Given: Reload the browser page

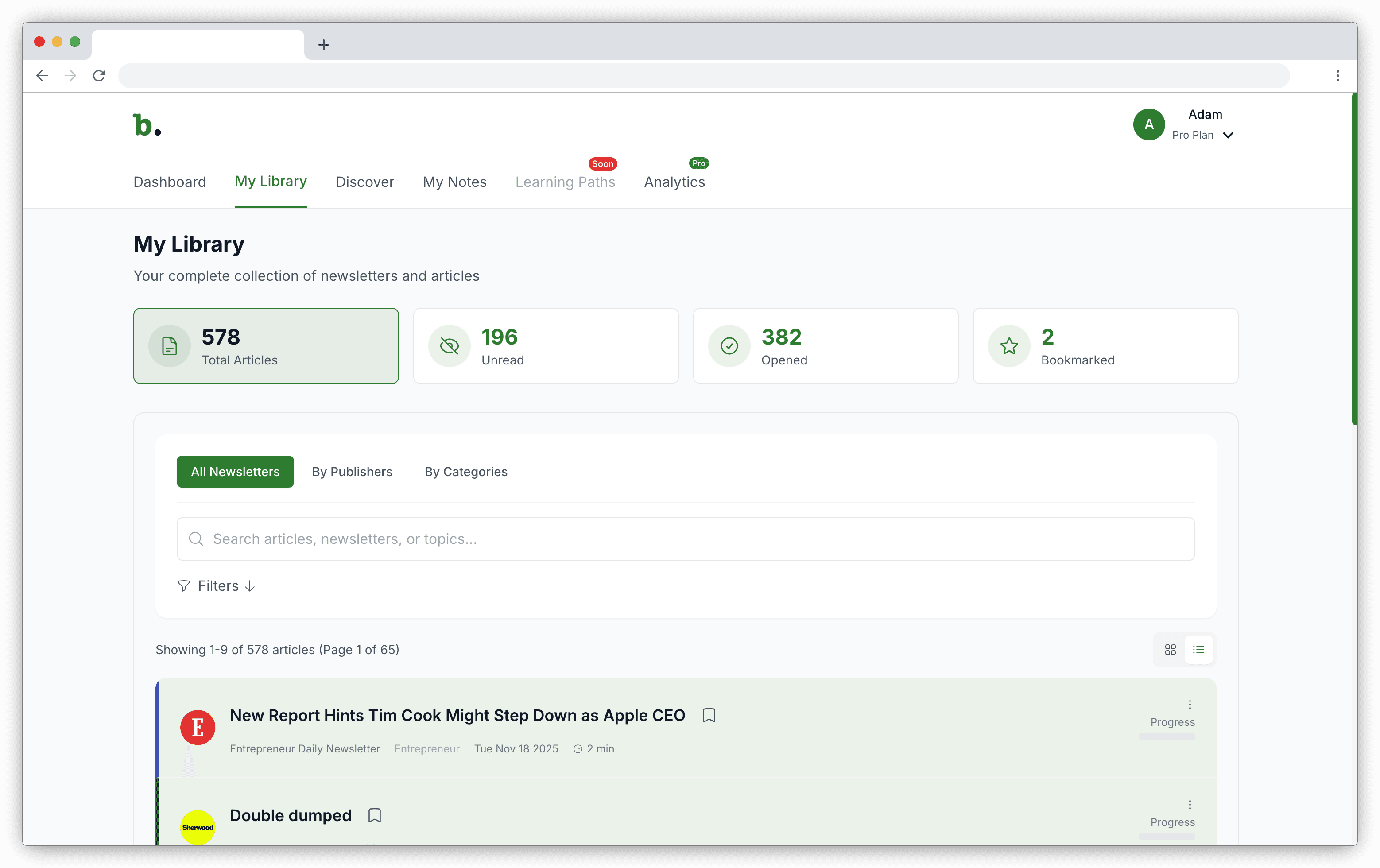Looking at the screenshot, I should [99, 76].
